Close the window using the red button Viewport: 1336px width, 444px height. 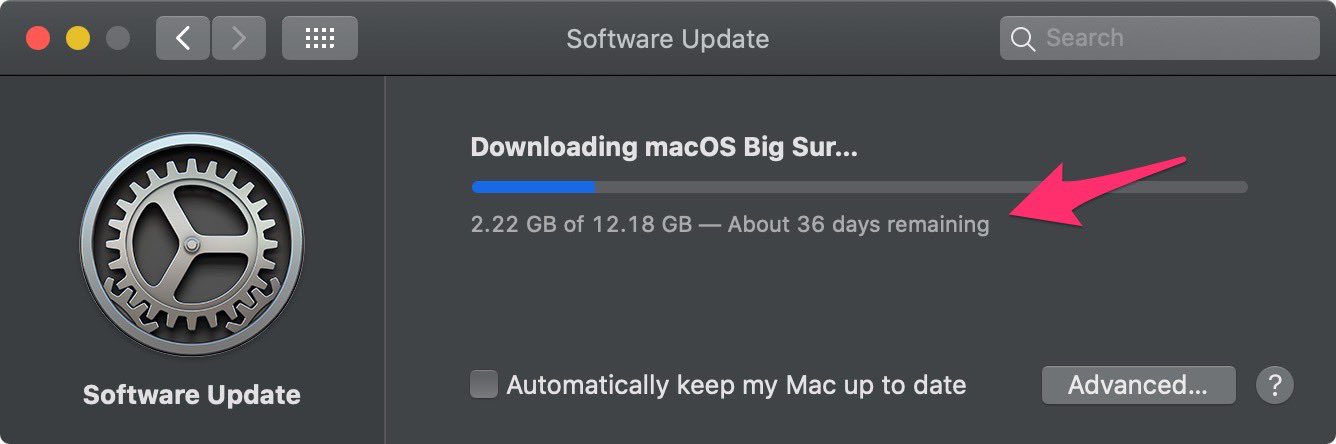38,38
